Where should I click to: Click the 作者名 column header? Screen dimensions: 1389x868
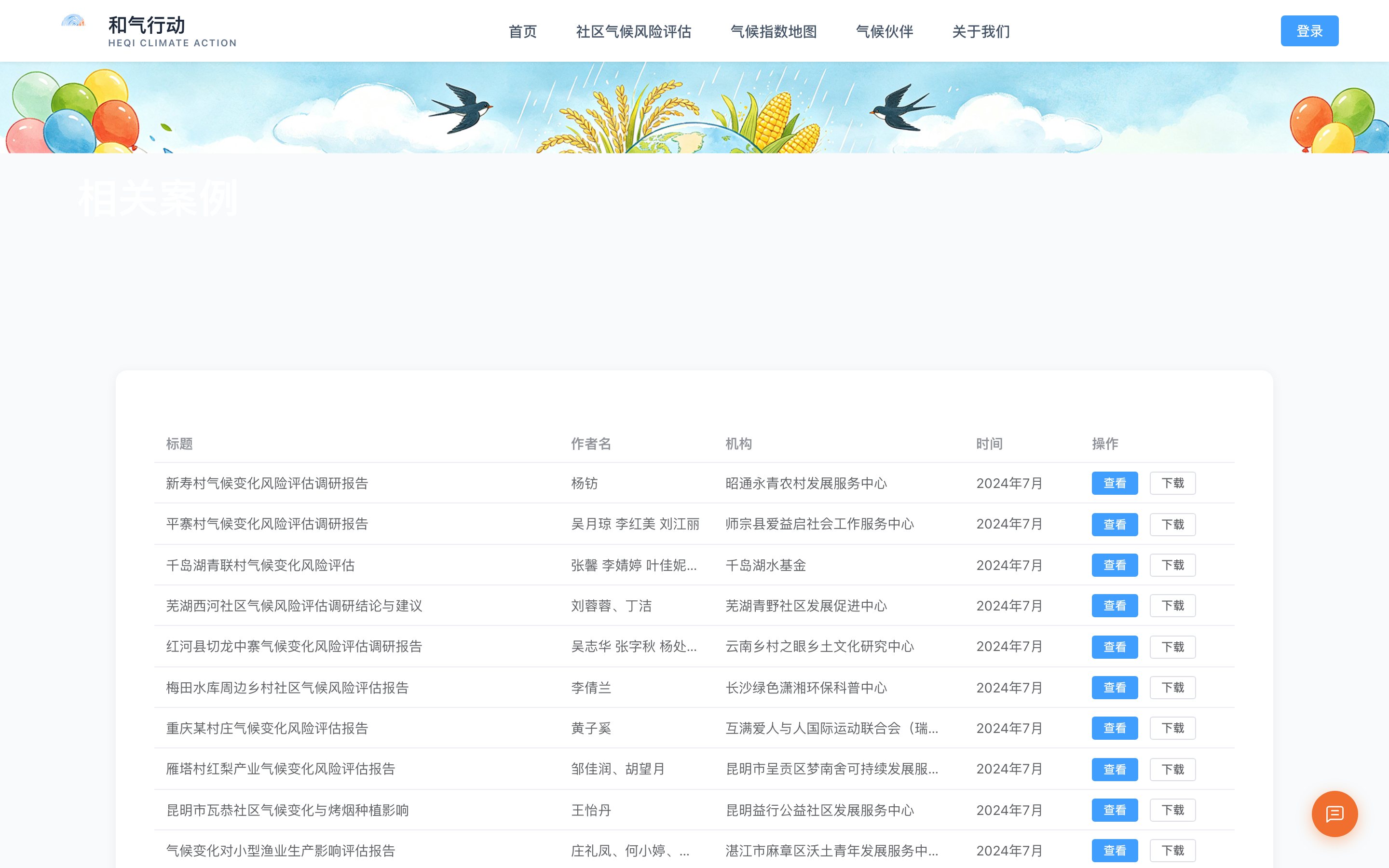click(591, 444)
